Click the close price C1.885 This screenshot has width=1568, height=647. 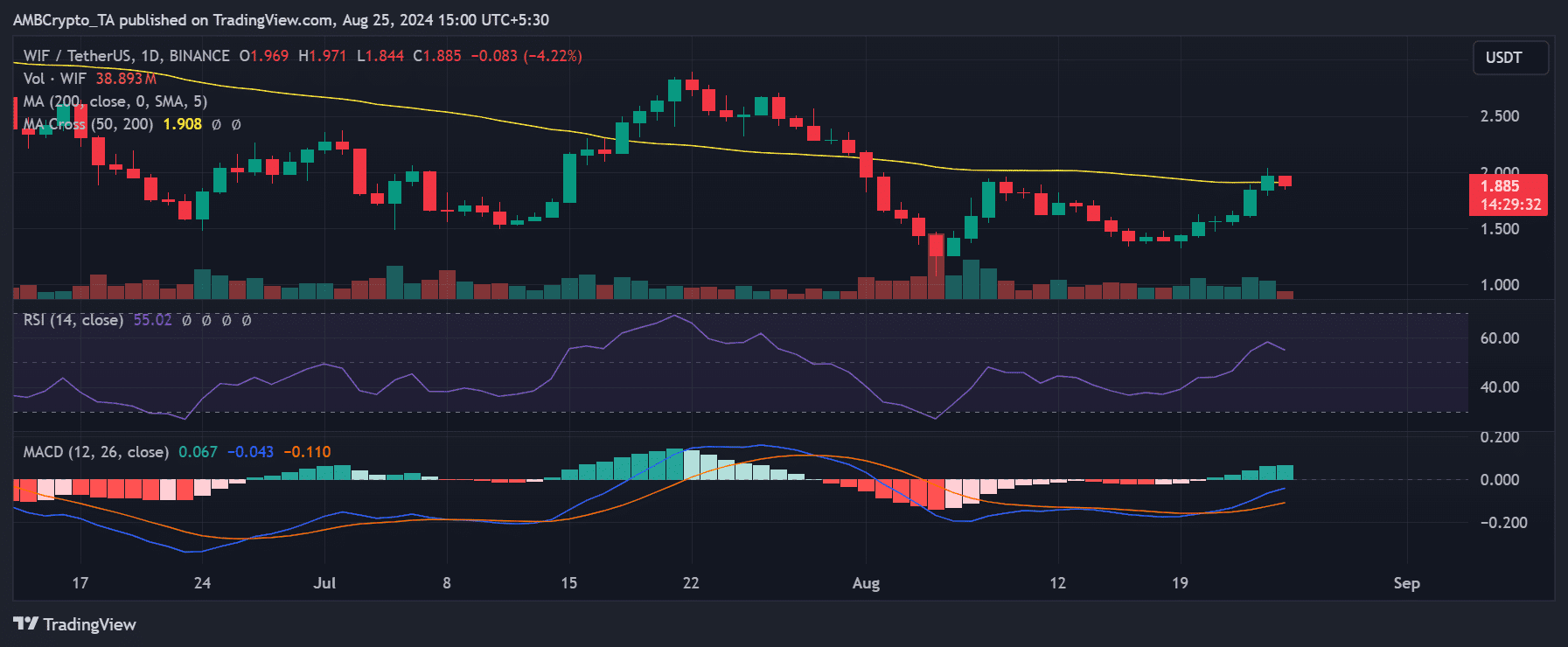(437, 56)
